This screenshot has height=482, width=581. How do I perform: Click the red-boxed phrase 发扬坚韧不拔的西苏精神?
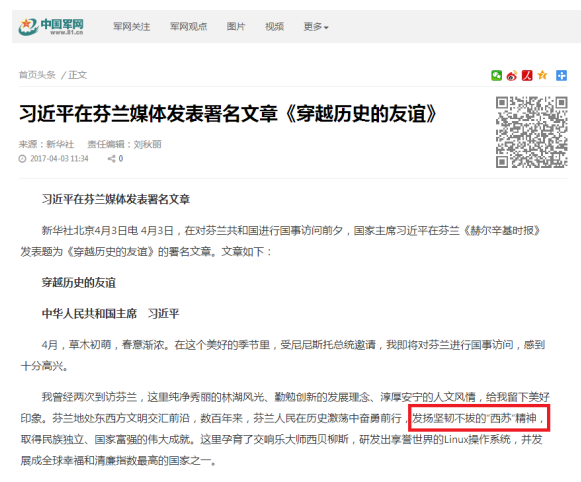coord(479,418)
